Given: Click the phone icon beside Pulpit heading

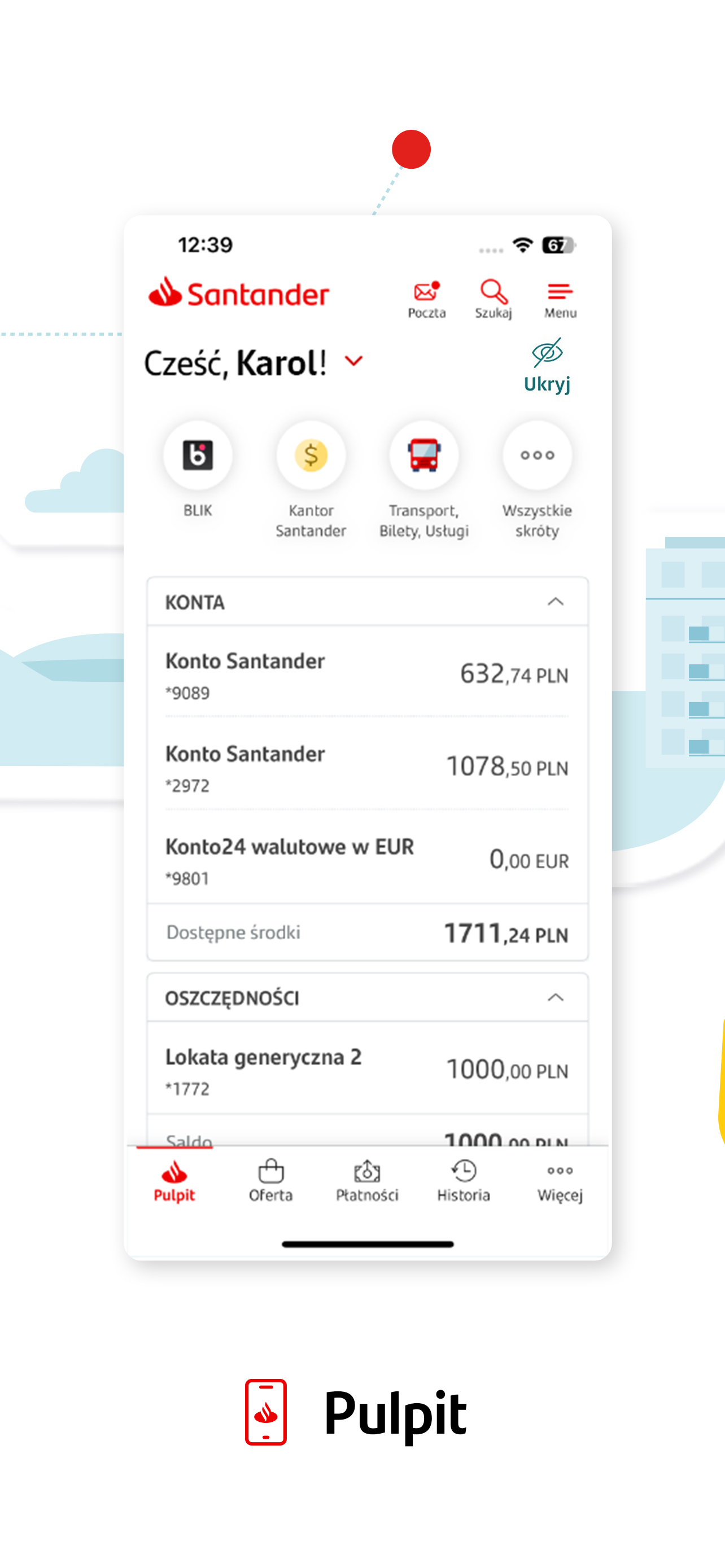Looking at the screenshot, I should [266, 1412].
